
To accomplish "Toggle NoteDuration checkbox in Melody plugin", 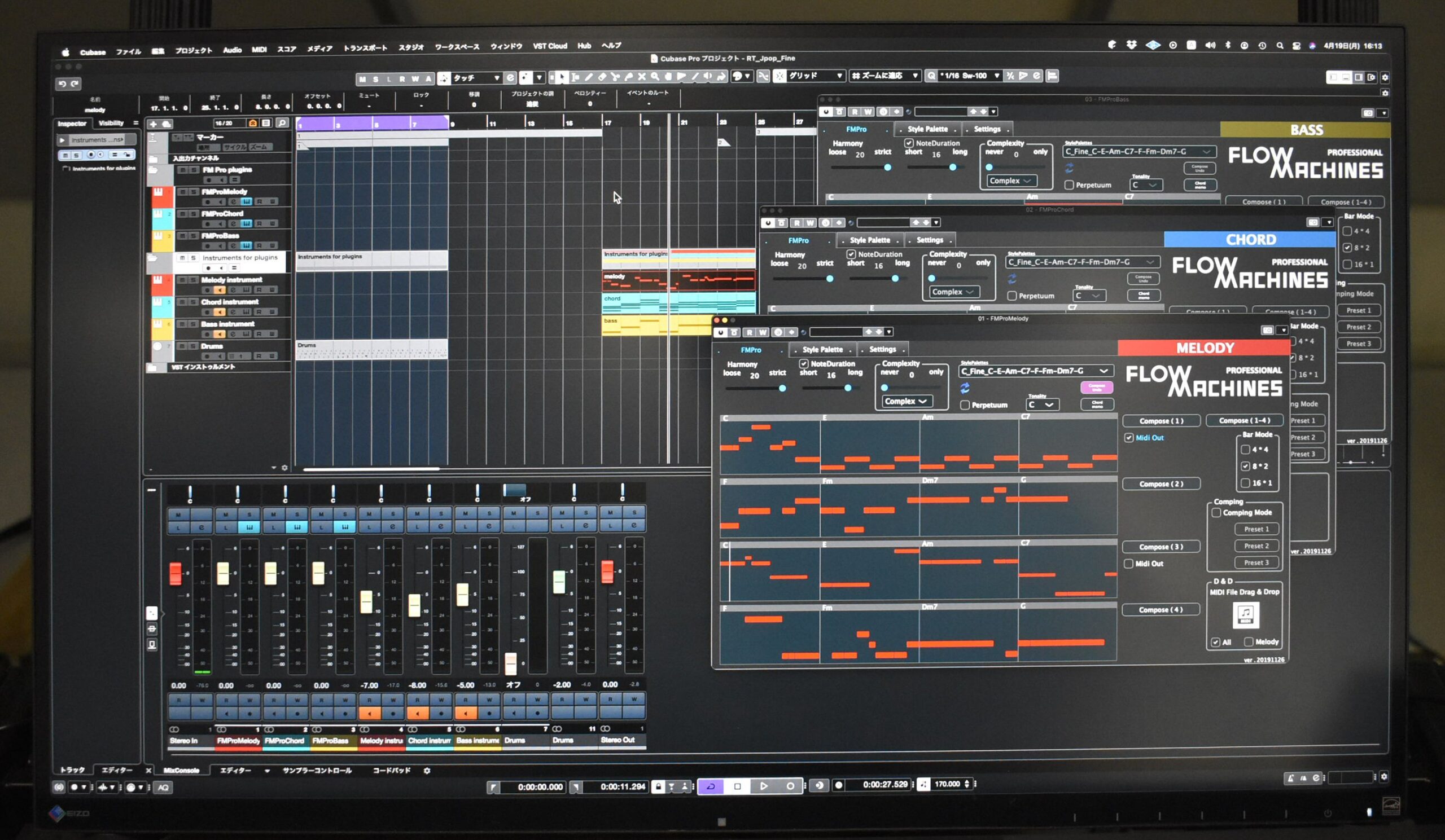I will tap(804, 364).
